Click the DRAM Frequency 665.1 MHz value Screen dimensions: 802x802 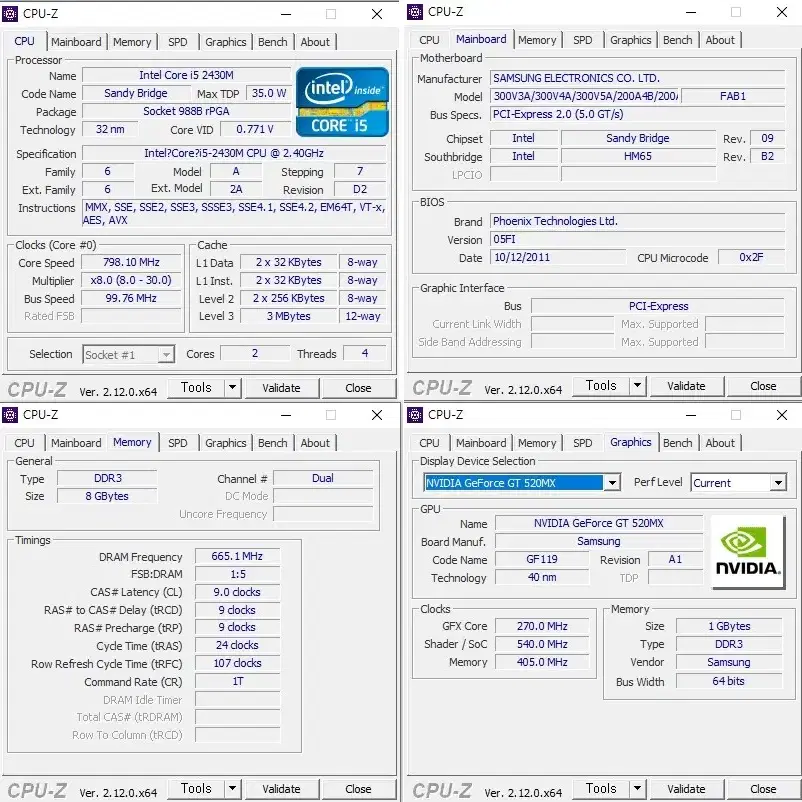click(x=237, y=556)
